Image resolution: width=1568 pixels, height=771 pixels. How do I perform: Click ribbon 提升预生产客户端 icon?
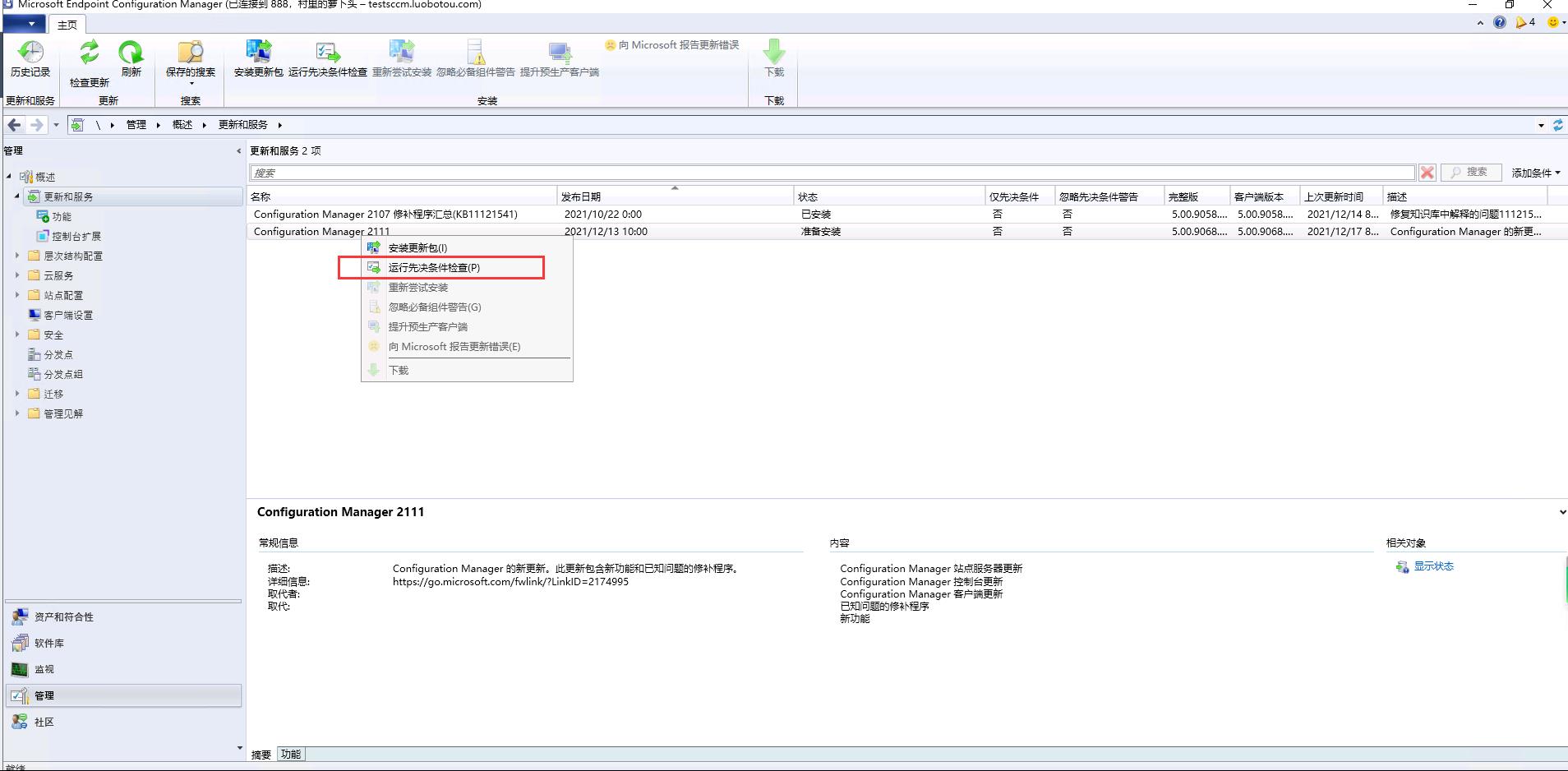560,58
